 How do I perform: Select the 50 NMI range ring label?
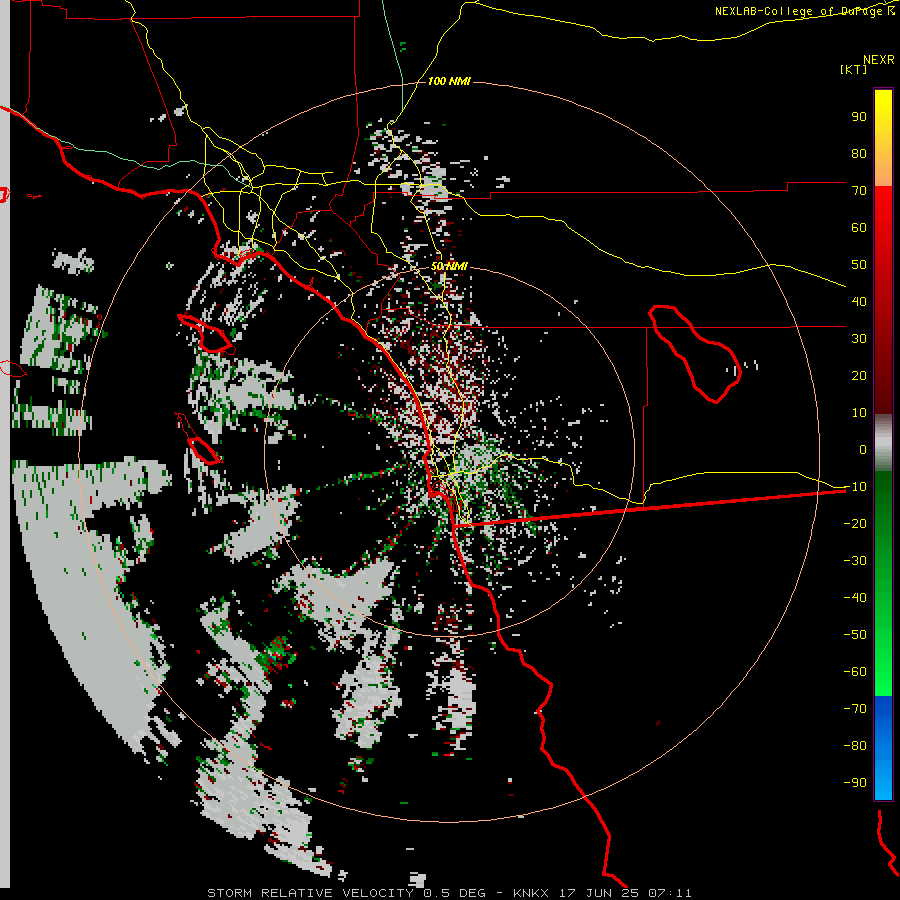[449, 266]
